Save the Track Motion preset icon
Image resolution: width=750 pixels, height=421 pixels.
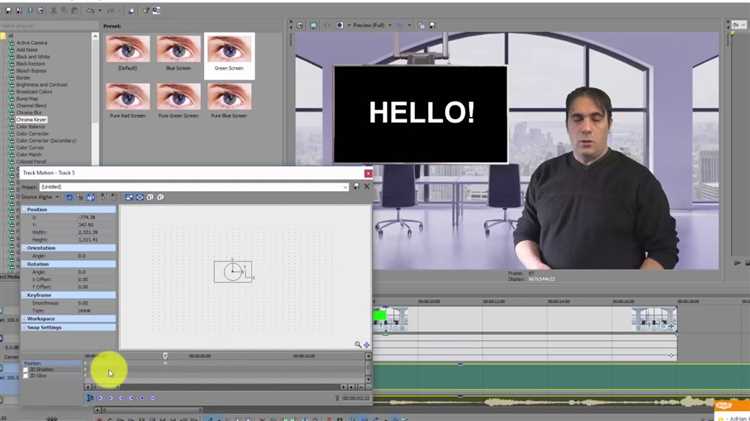tap(357, 186)
